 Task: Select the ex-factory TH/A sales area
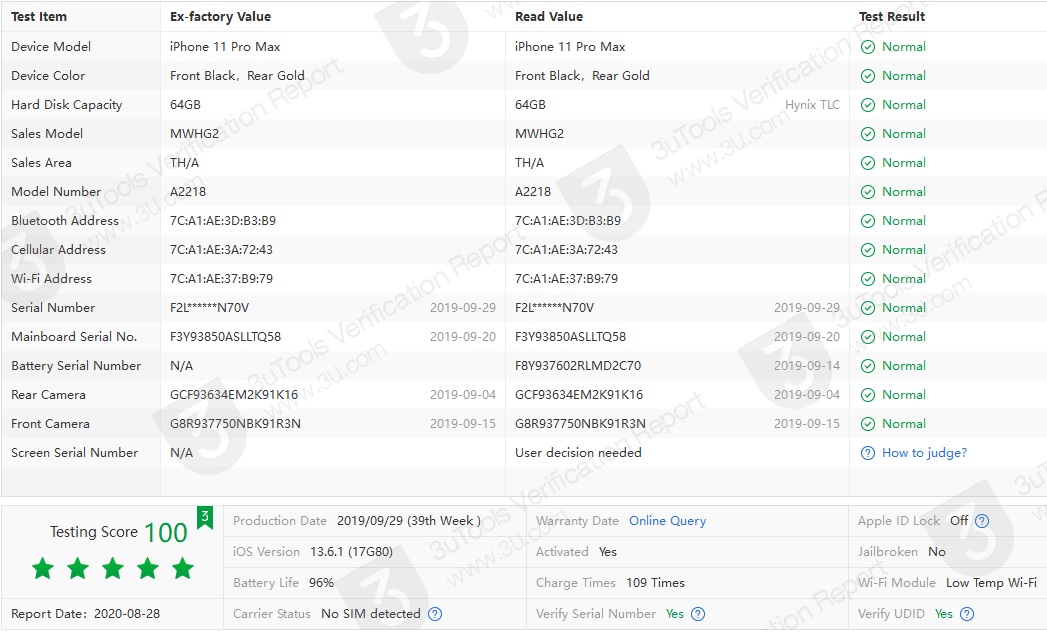tap(184, 163)
